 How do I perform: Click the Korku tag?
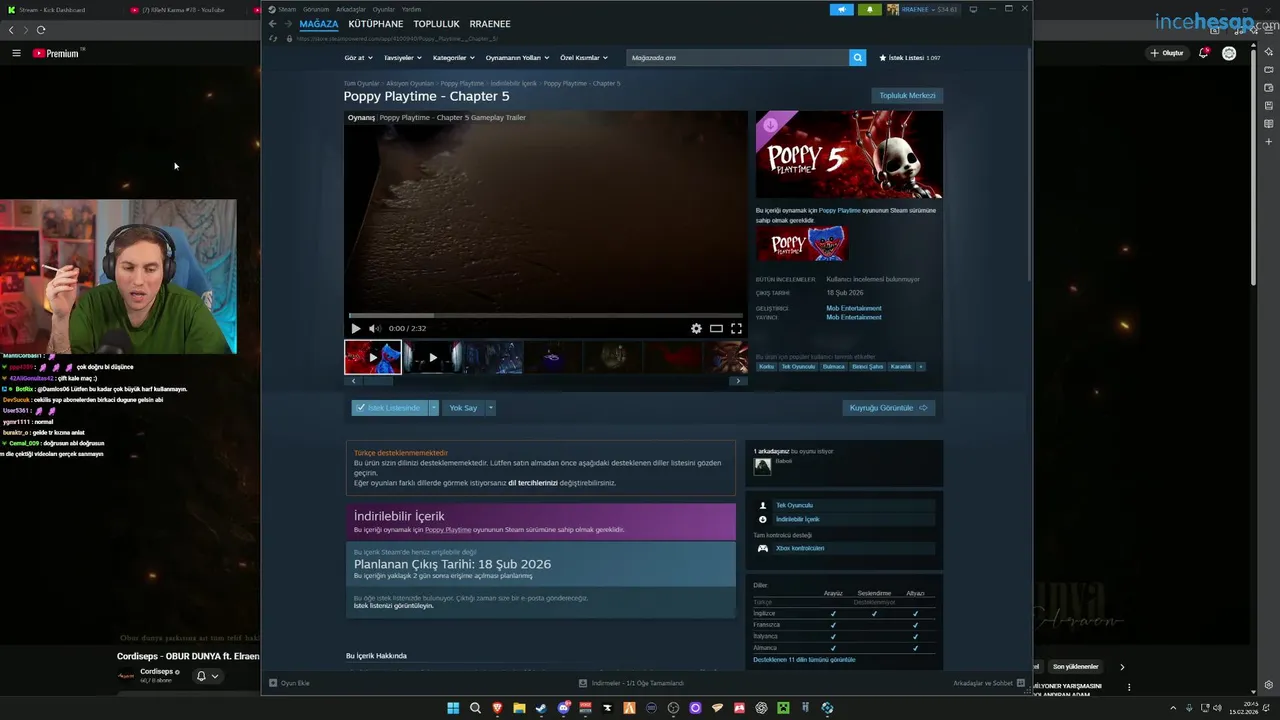766,367
